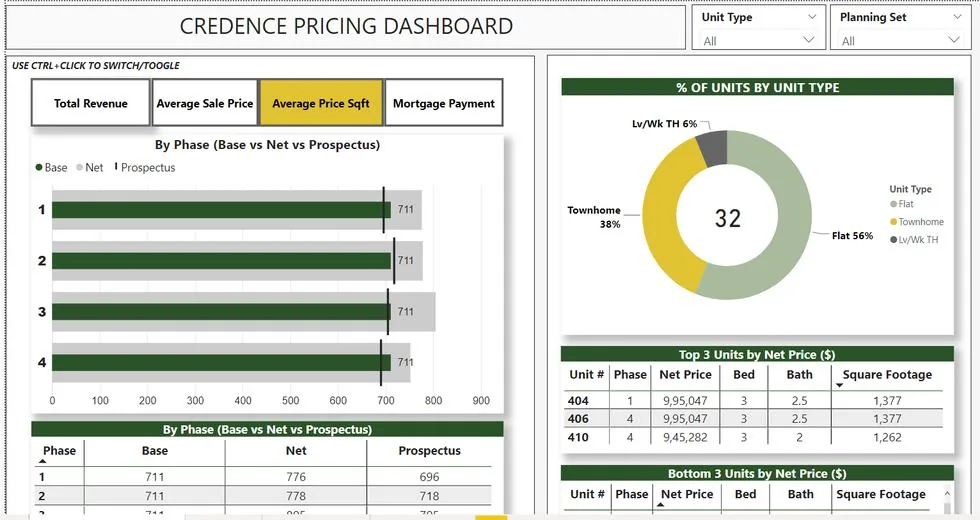Click the CREDENCE PRICING DASHBOARD title

pyautogui.click(x=346, y=26)
